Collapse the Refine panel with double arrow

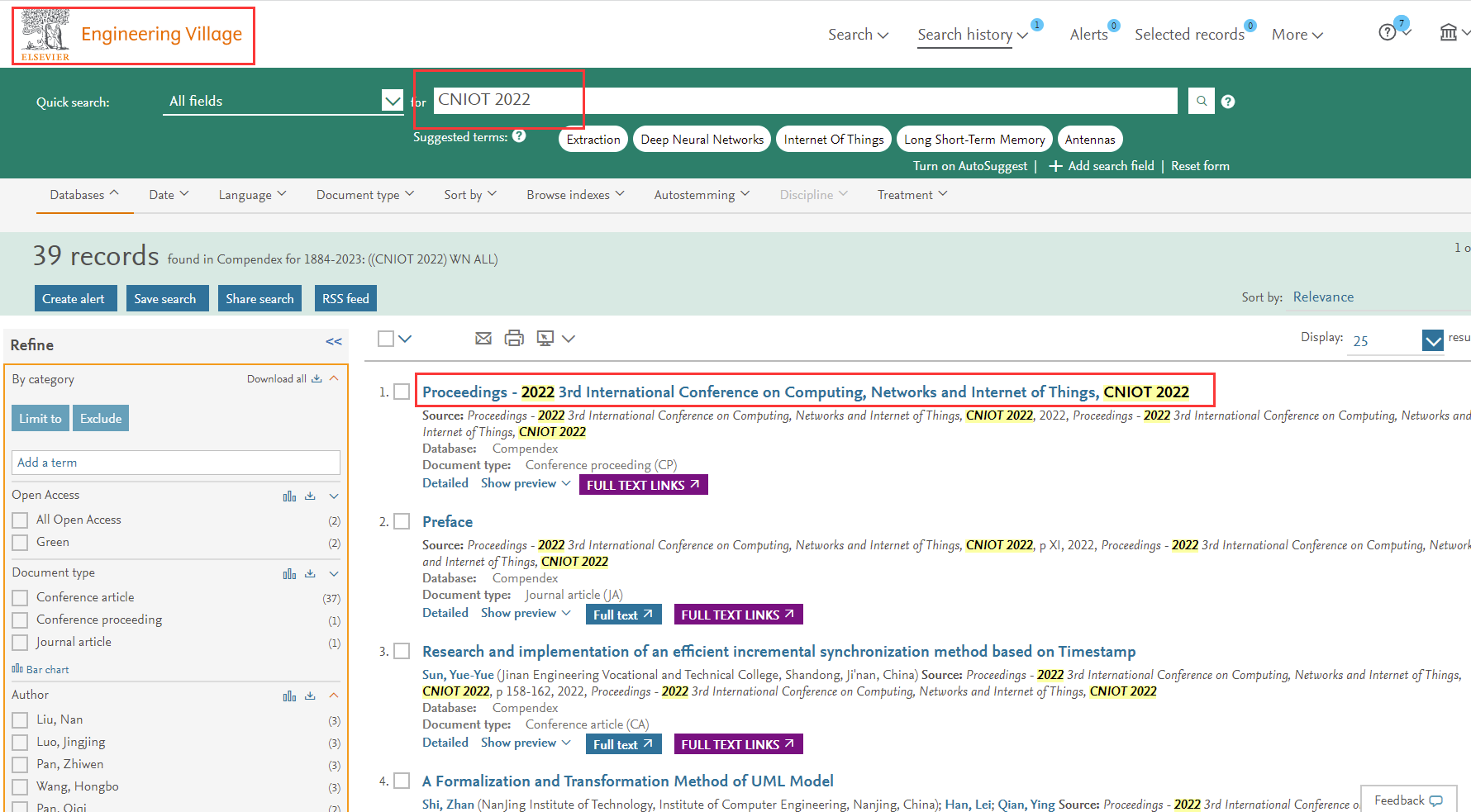pyautogui.click(x=334, y=342)
